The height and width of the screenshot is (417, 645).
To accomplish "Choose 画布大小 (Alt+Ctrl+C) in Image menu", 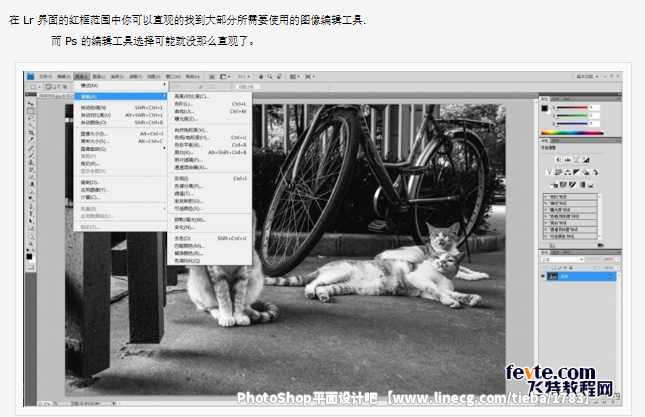I will [121, 141].
